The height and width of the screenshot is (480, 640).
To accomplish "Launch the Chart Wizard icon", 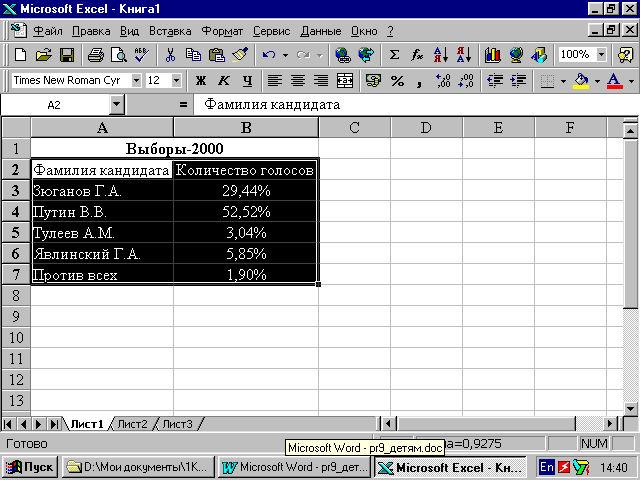I will pyautogui.click(x=493, y=54).
